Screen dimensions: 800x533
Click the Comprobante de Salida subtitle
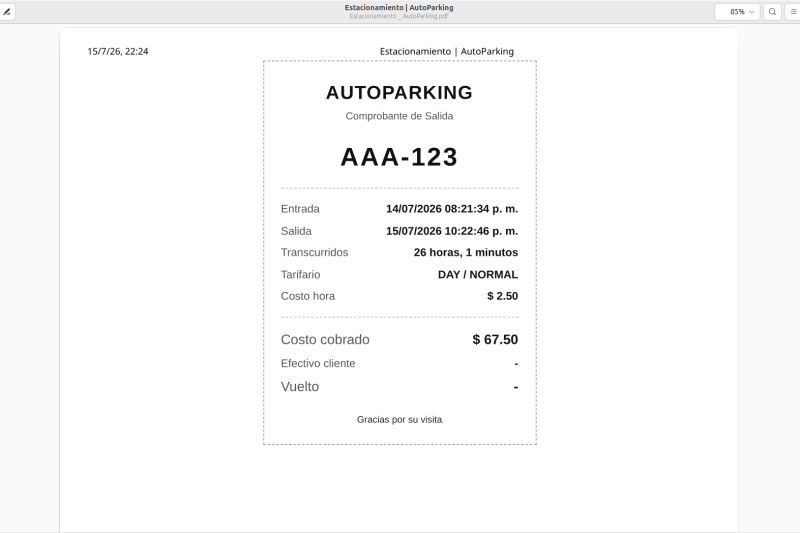point(399,116)
